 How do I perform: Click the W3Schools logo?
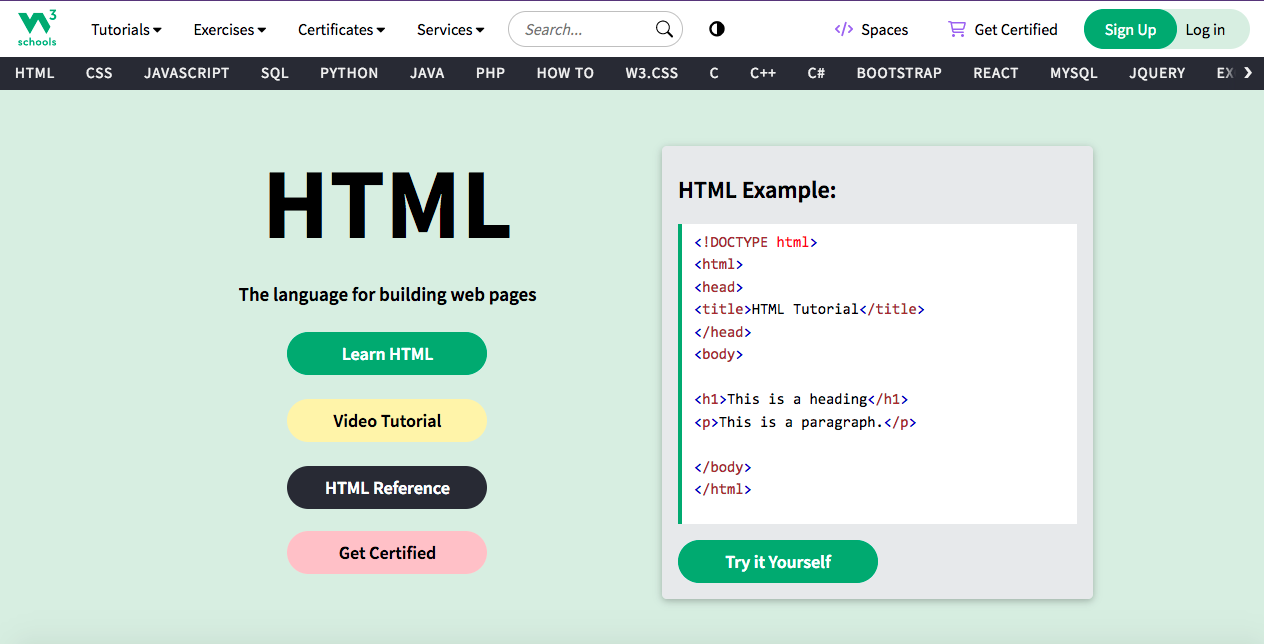[37, 28]
